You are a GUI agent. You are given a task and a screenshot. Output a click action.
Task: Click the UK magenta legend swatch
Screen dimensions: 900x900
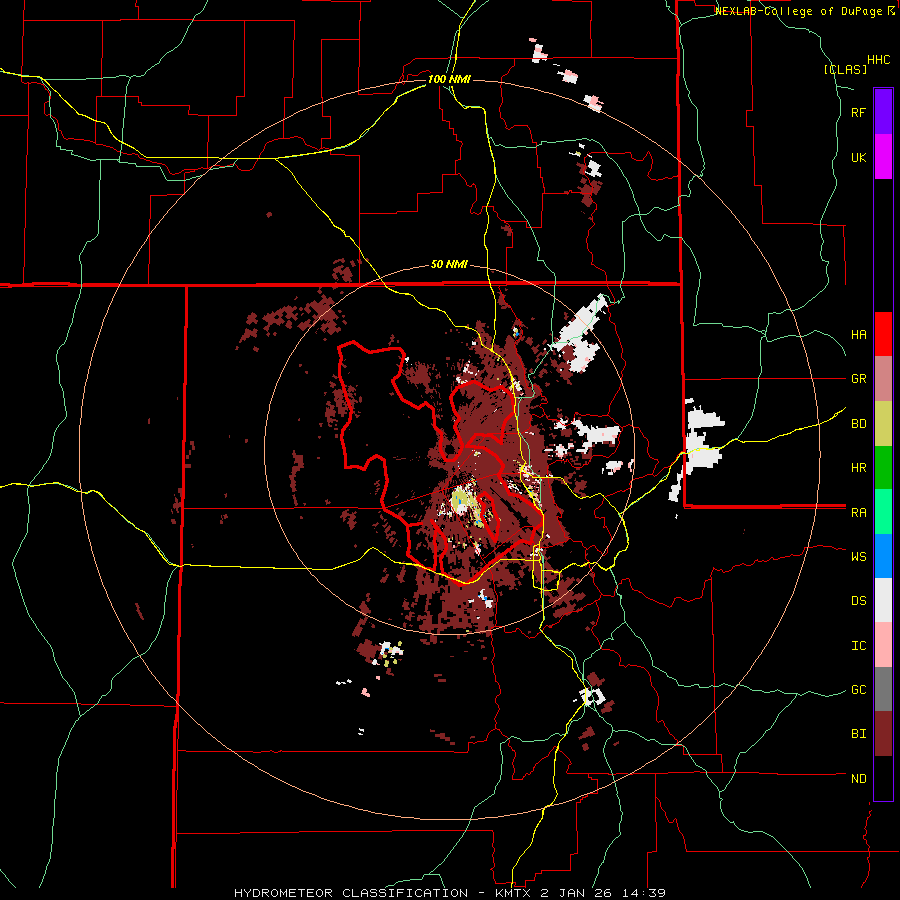click(883, 157)
